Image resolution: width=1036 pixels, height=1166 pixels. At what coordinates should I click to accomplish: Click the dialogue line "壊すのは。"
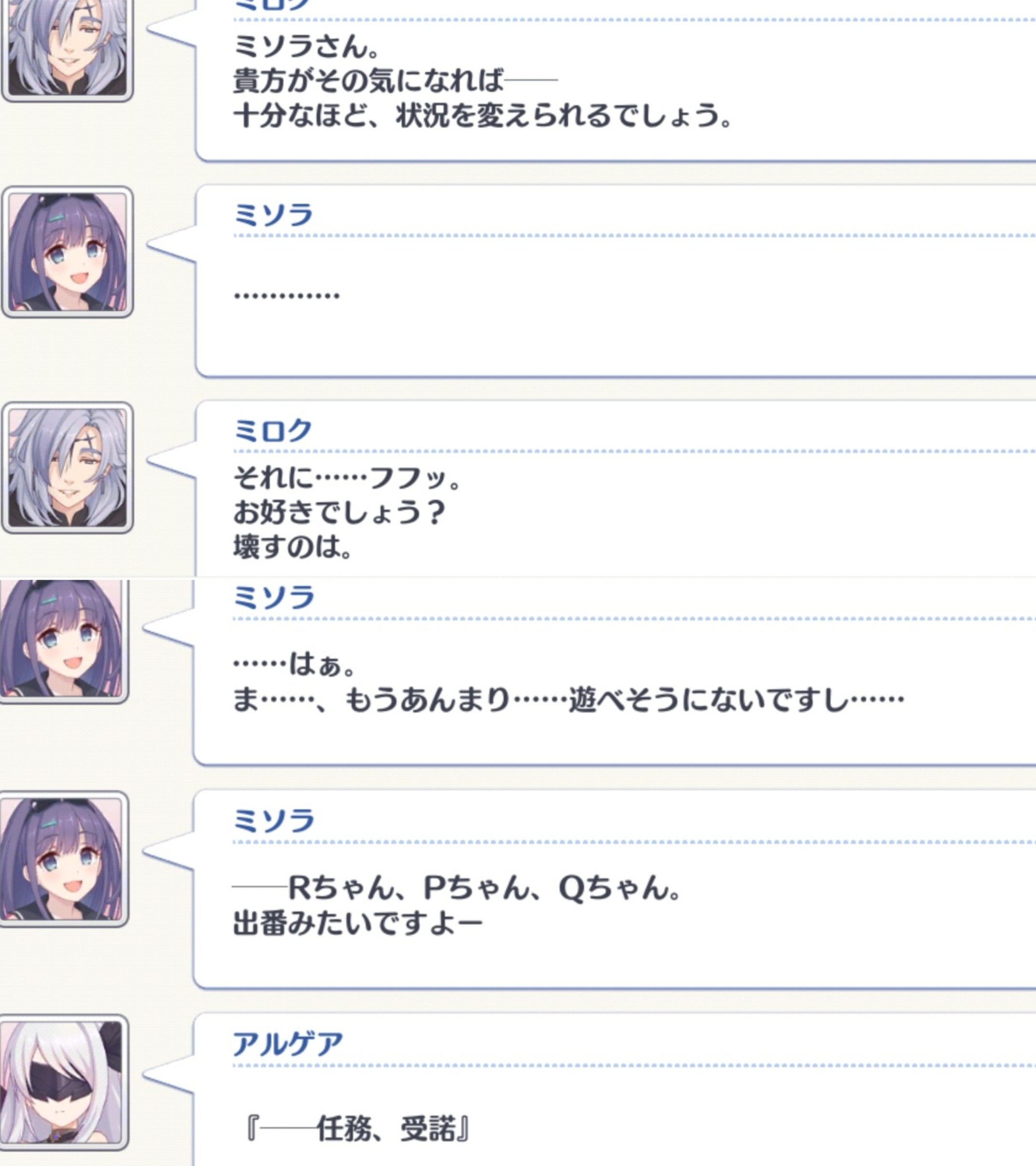tap(293, 547)
